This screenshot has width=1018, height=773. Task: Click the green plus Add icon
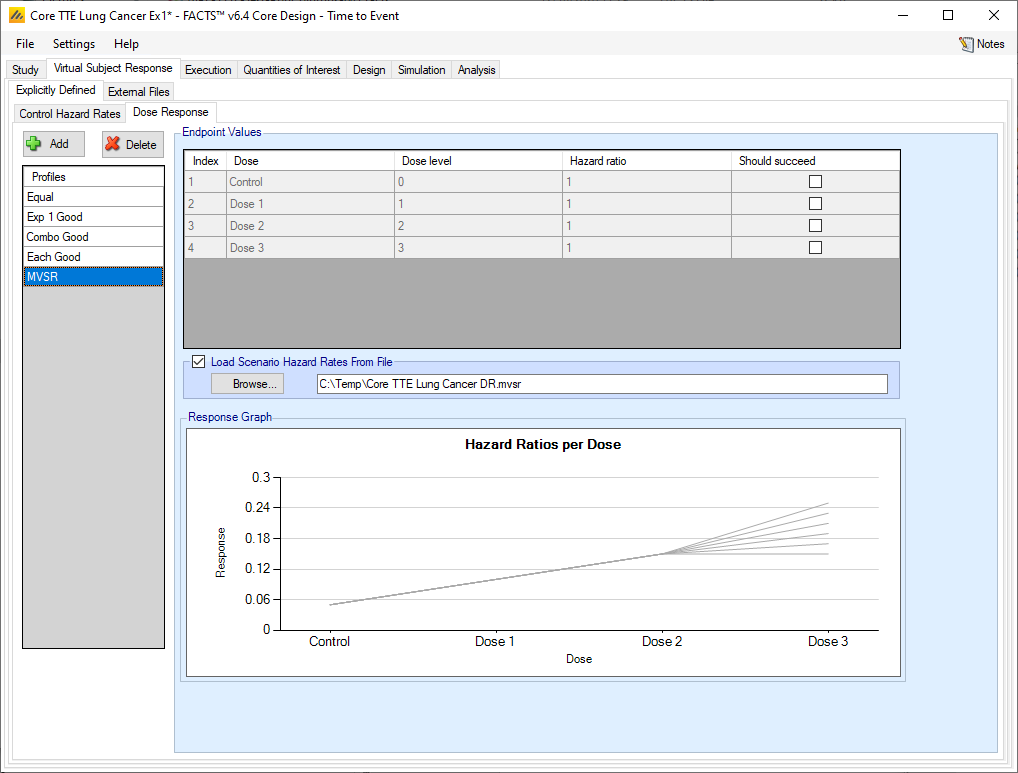[34, 144]
